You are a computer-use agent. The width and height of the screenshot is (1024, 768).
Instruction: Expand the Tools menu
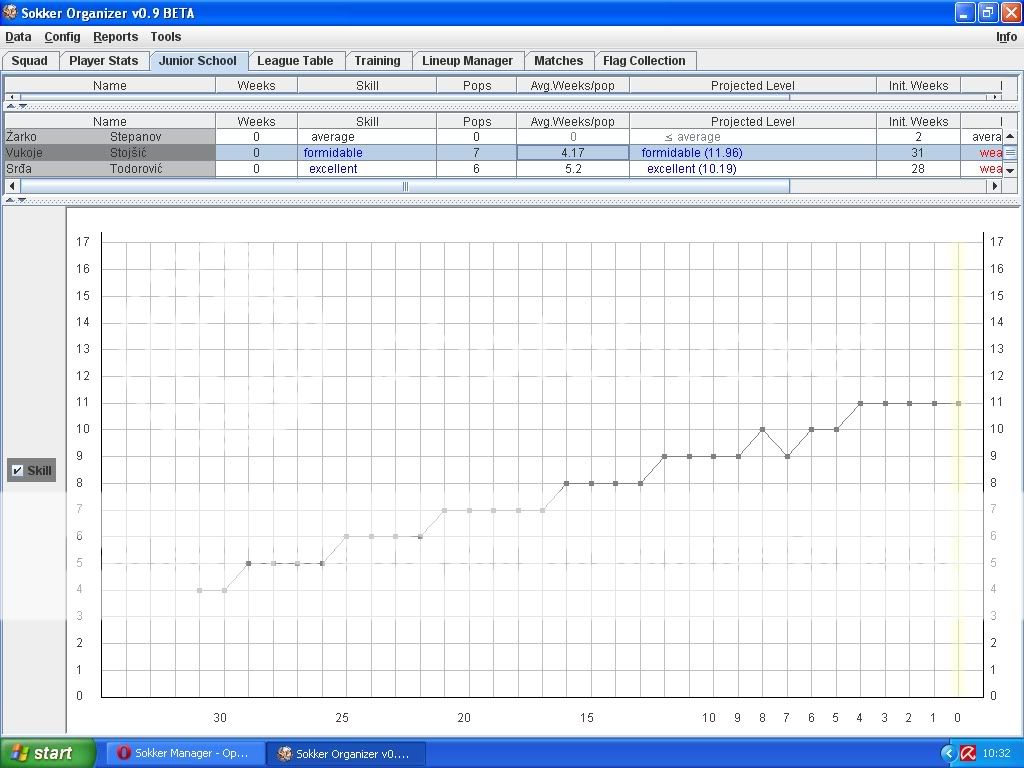(x=165, y=37)
